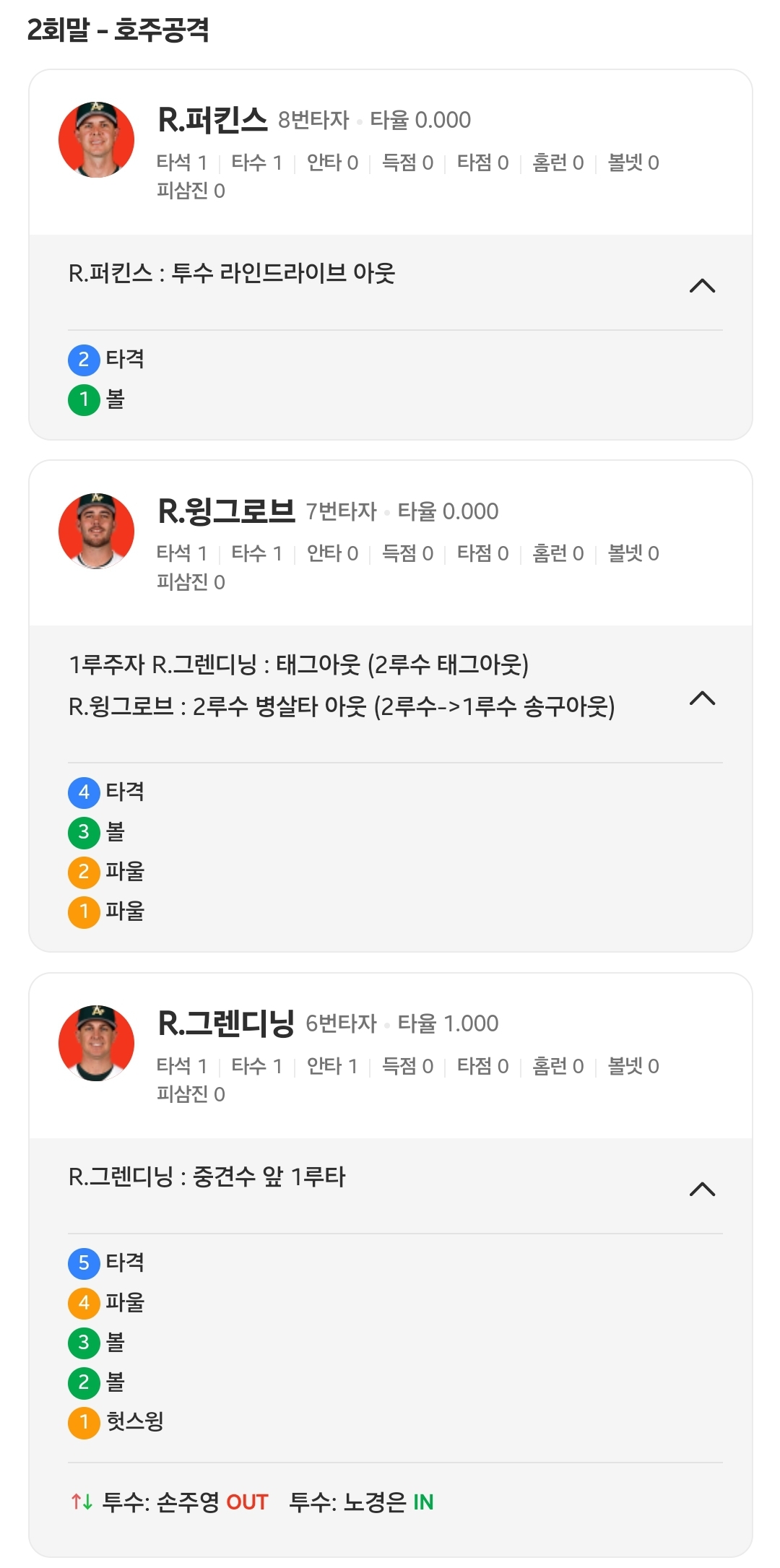Click R.퍼킨스 player name
The image size is (780, 1568).
(212, 120)
